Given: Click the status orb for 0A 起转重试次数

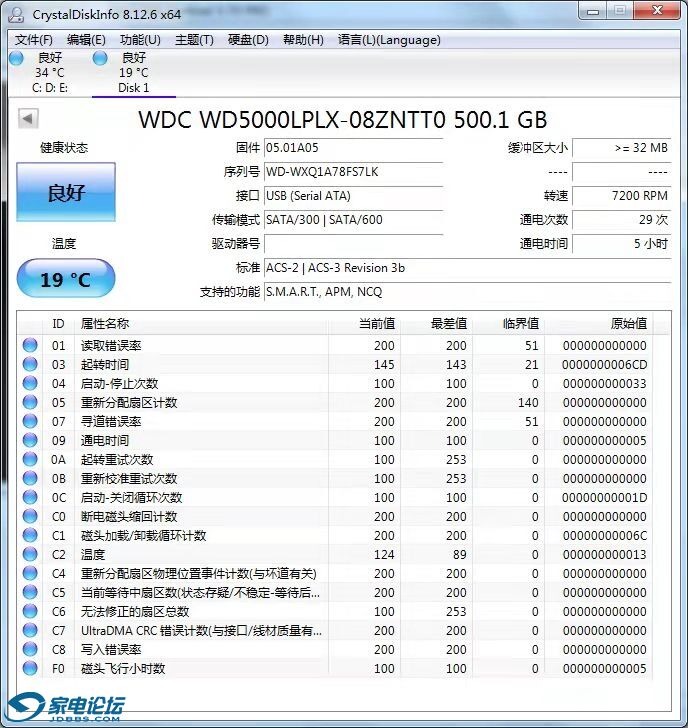Looking at the screenshot, I should click(30, 459).
